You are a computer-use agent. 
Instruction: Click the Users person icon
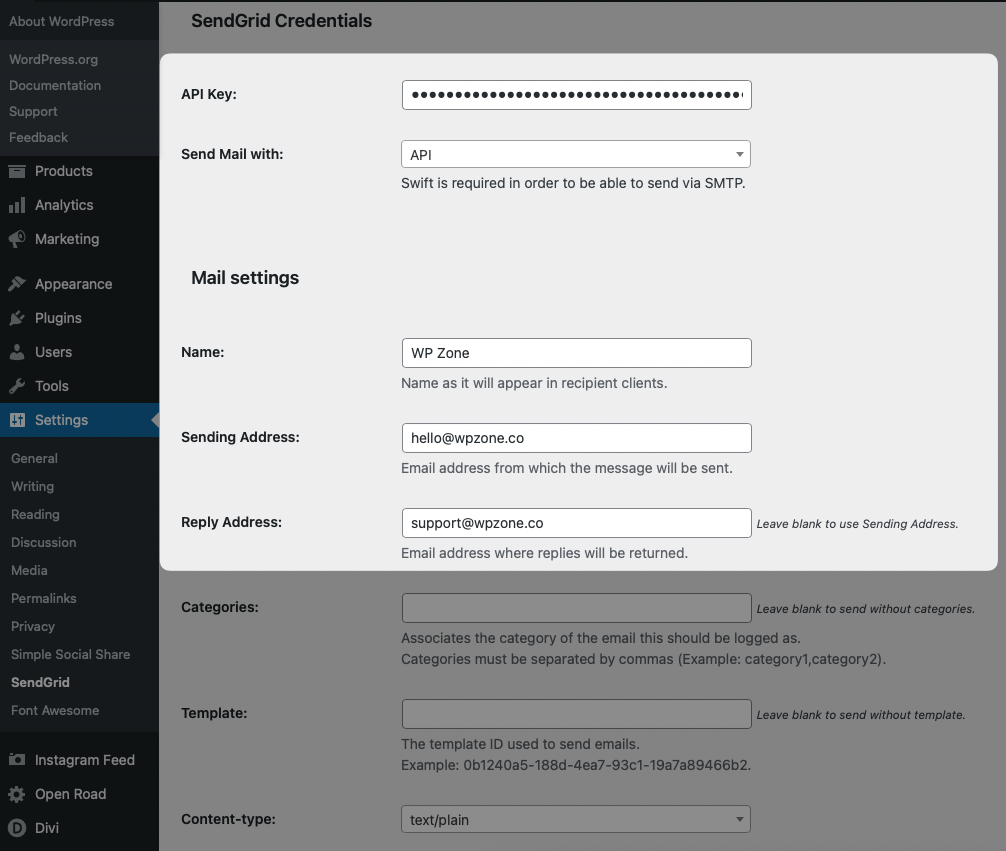17,352
